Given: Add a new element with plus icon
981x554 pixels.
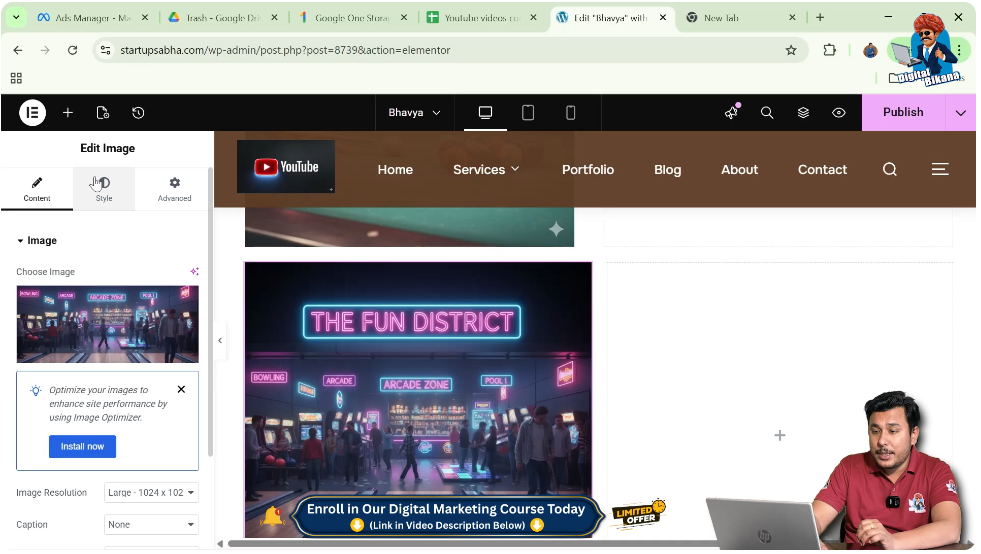Looking at the screenshot, I should tap(68, 113).
